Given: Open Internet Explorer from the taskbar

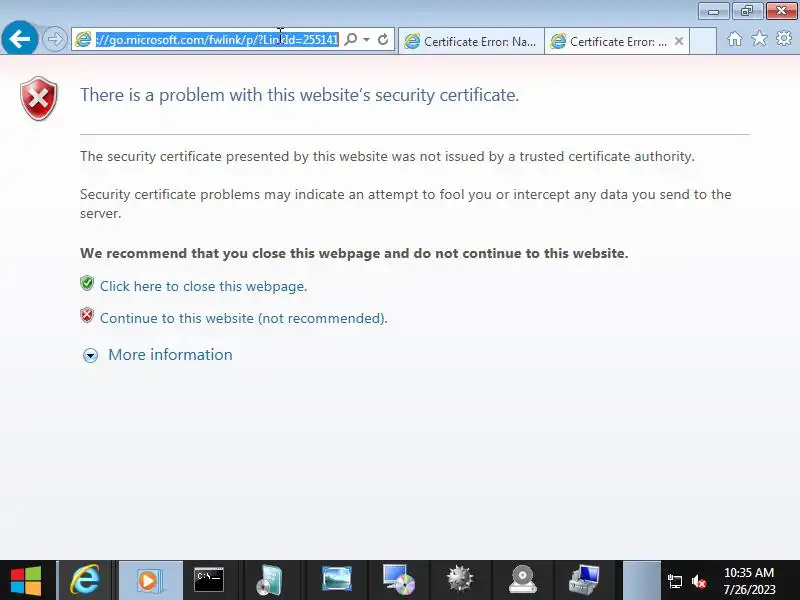Looking at the screenshot, I should point(85,581).
